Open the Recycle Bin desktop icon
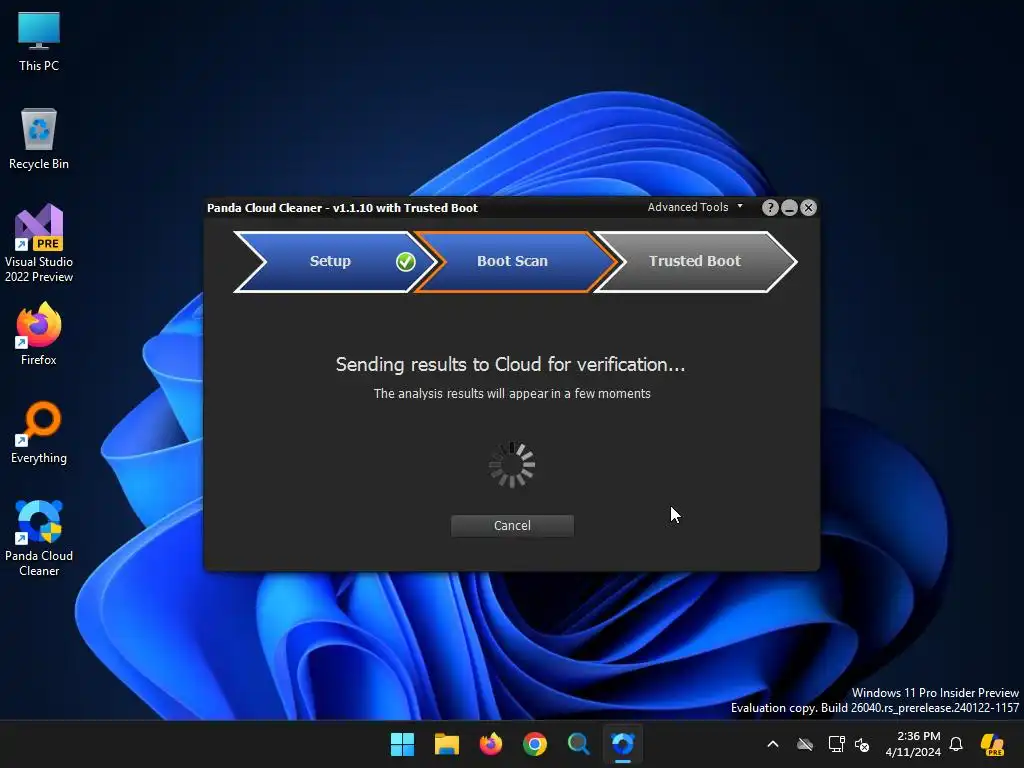 pos(39,139)
